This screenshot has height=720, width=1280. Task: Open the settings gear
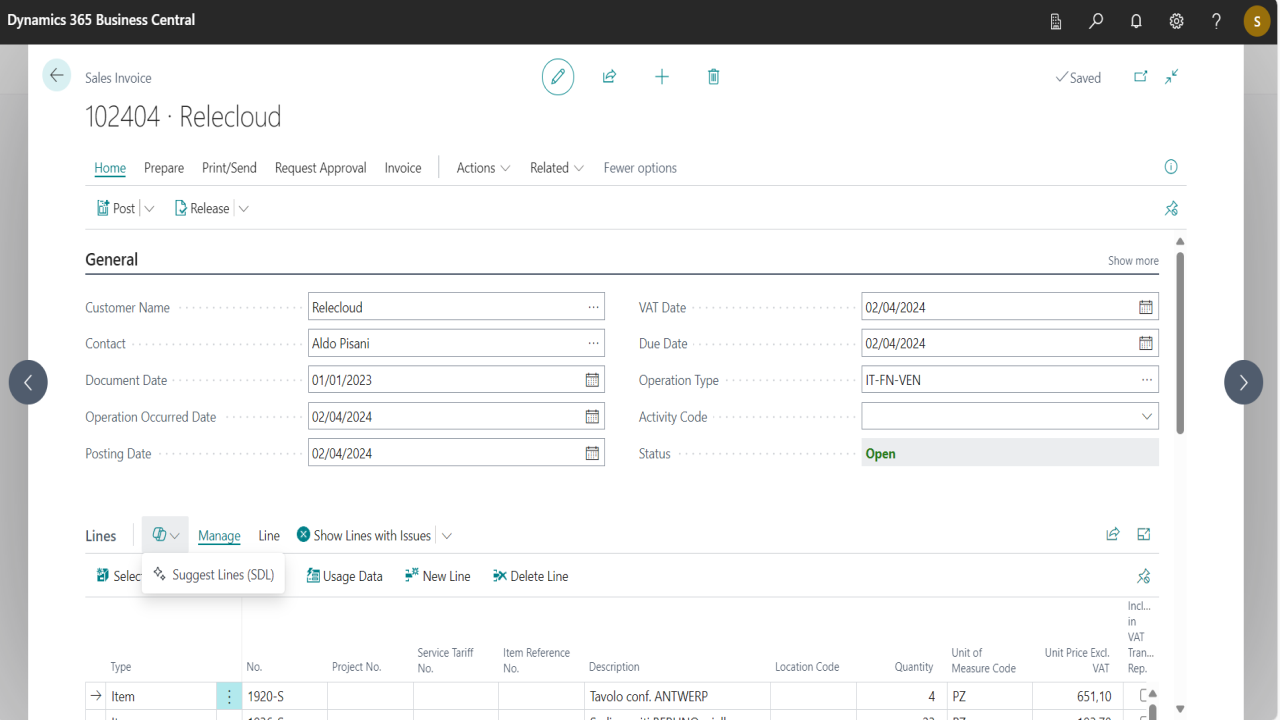(x=1177, y=21)
